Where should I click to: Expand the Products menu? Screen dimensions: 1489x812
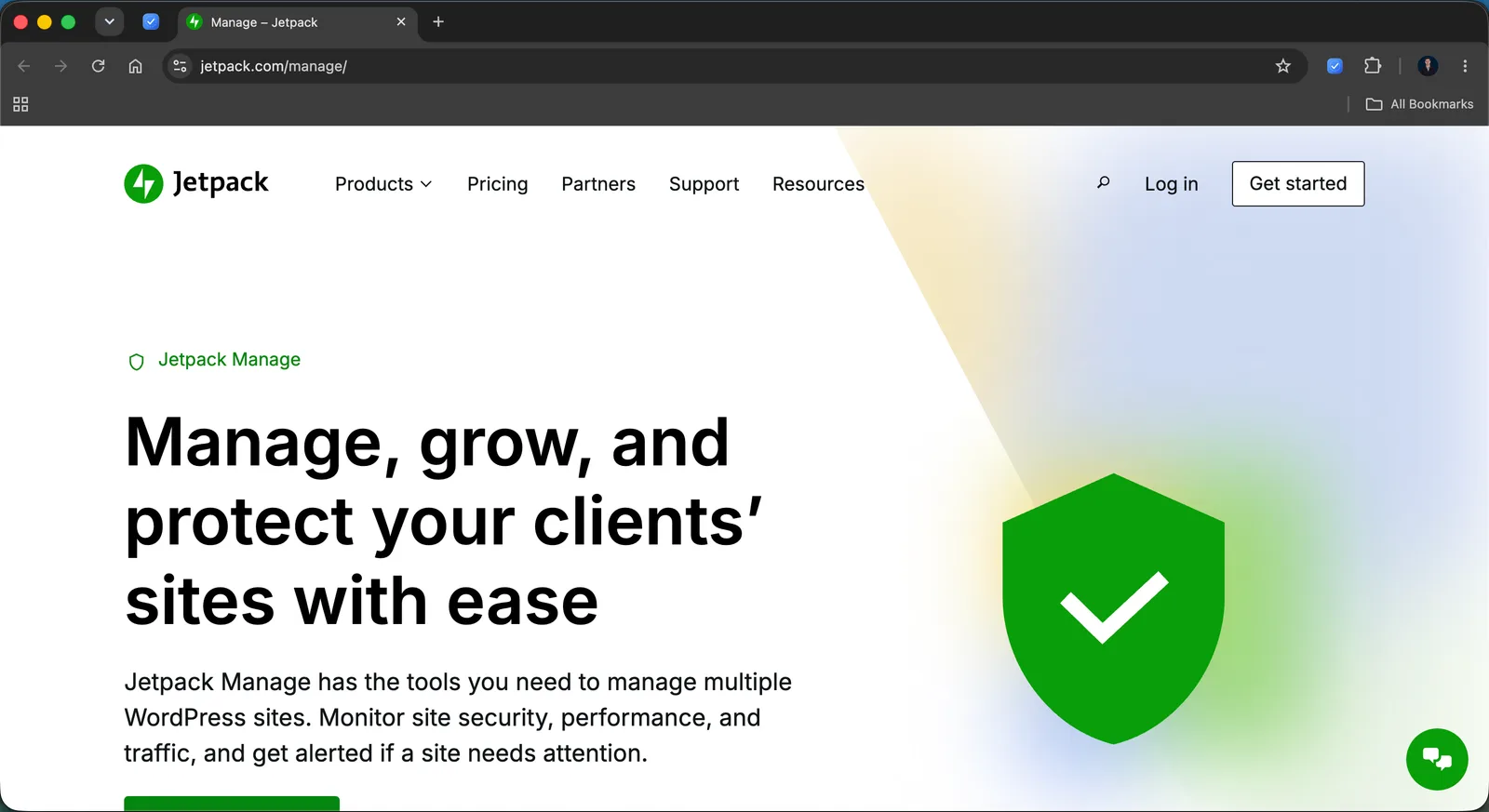[383, 184]
